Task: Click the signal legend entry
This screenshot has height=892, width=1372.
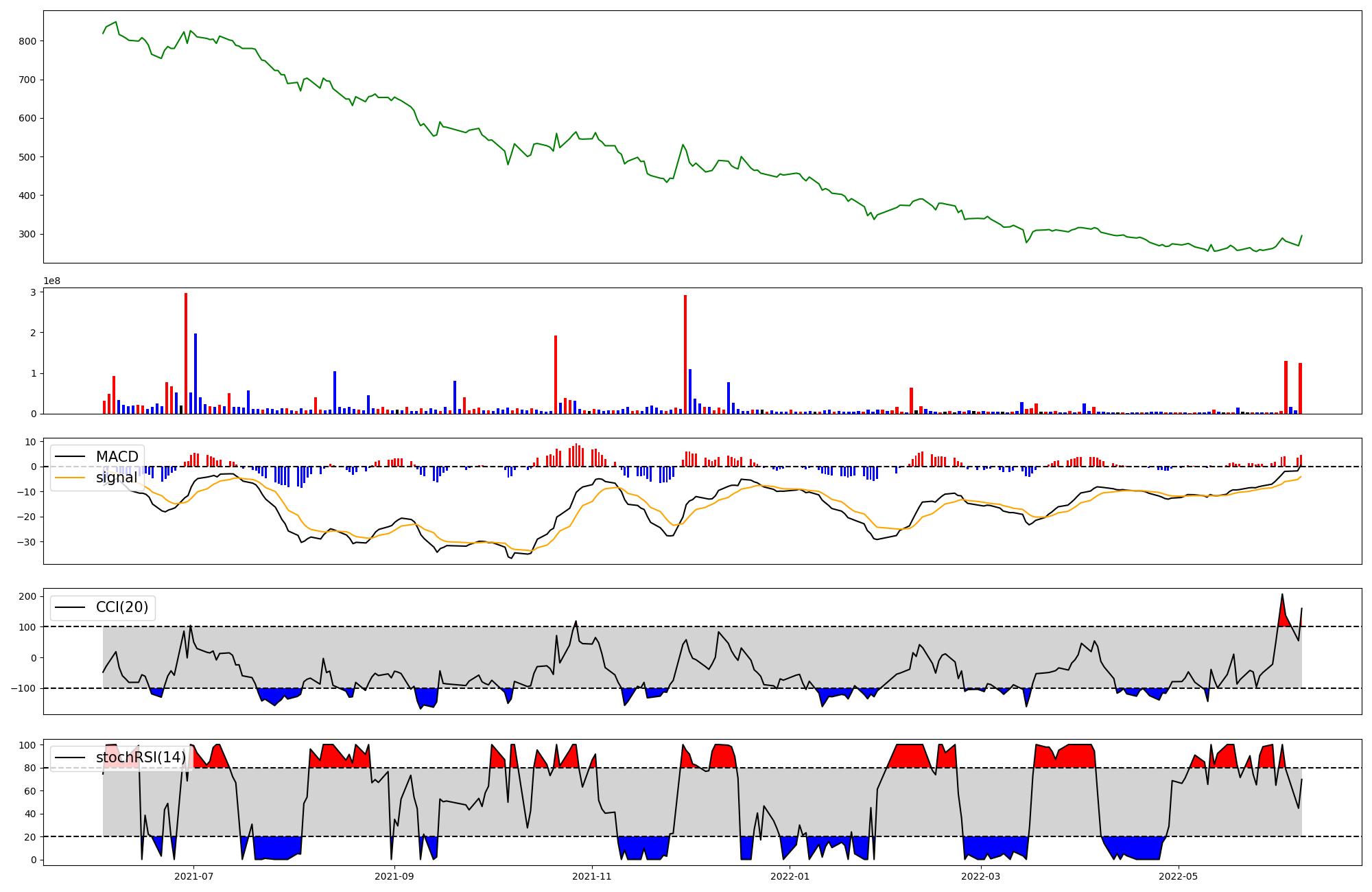Action: pos(116,478)
